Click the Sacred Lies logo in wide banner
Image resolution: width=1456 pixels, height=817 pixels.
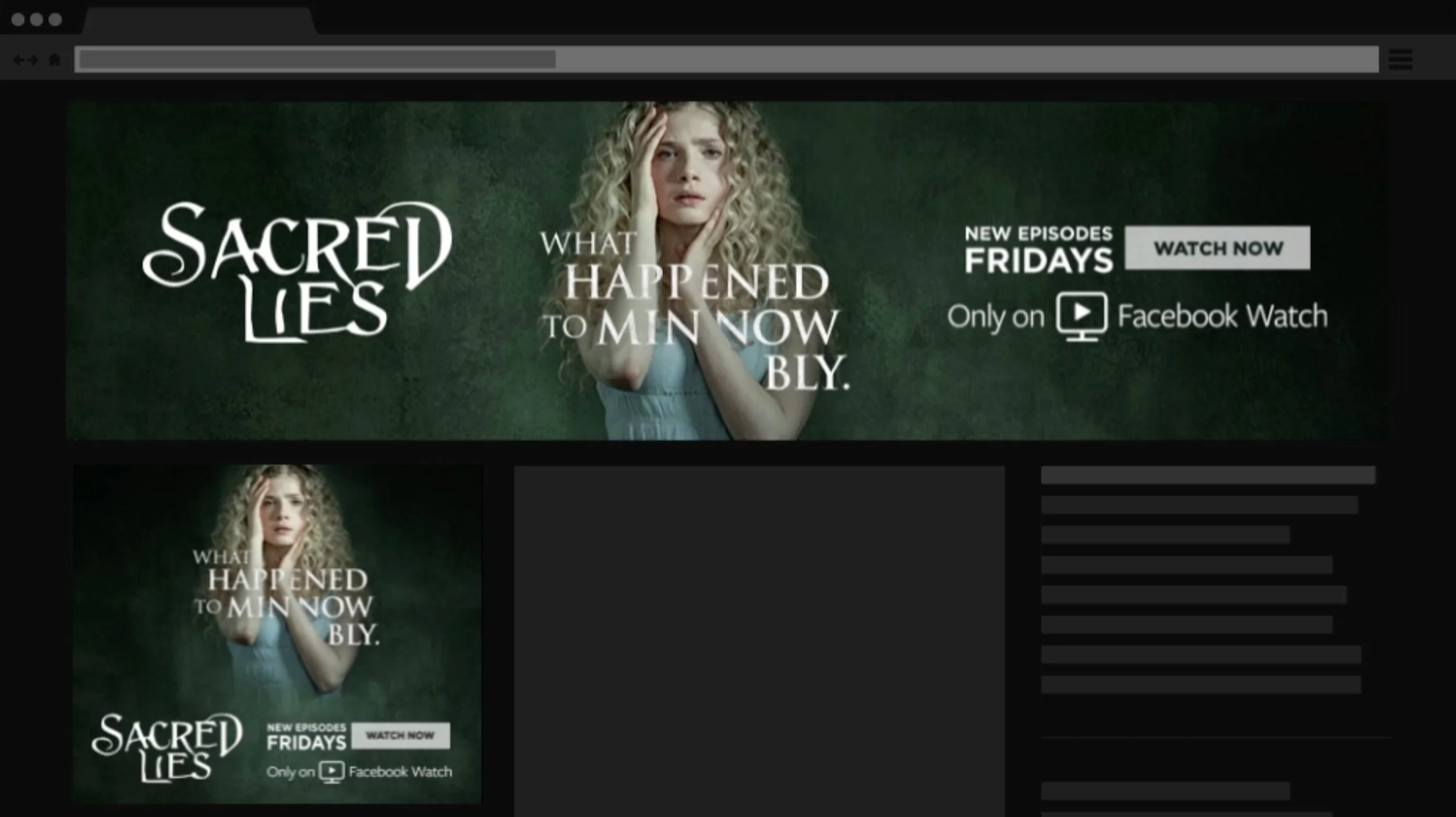pos(296,271)
